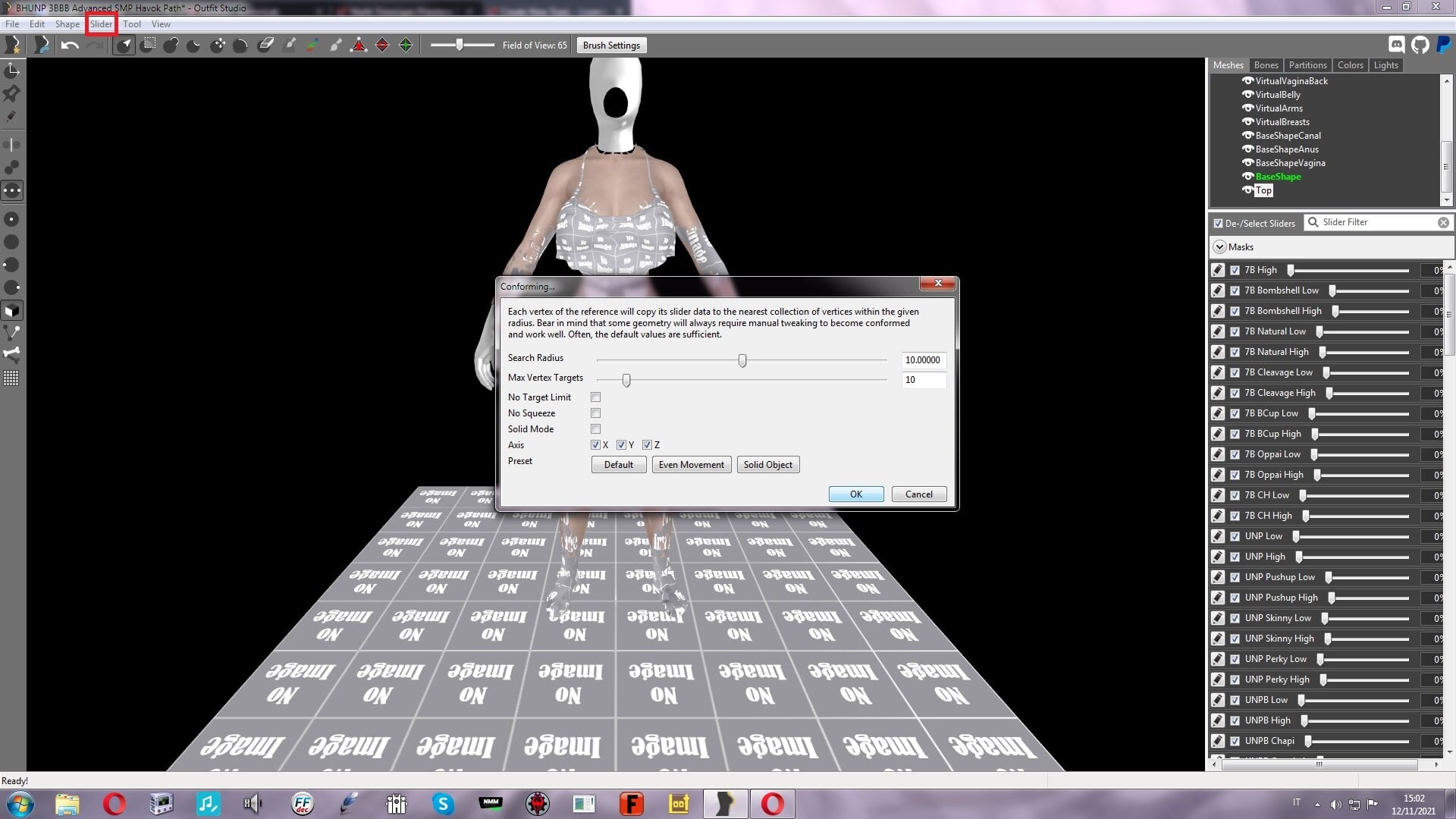
Task: Toggle the Transform tool axes icon
Action: click(12, 71)
